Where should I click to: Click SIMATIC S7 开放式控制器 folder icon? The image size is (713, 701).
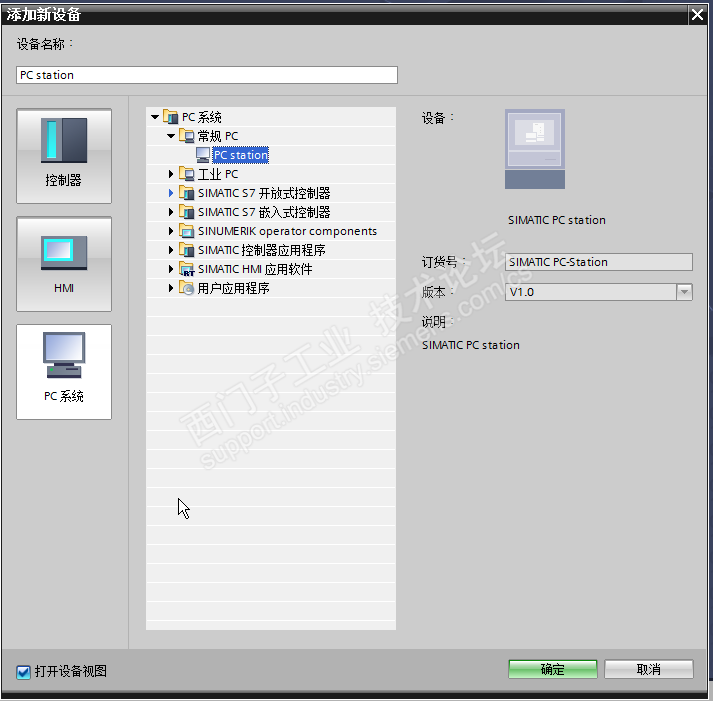(x=186, y=193)
